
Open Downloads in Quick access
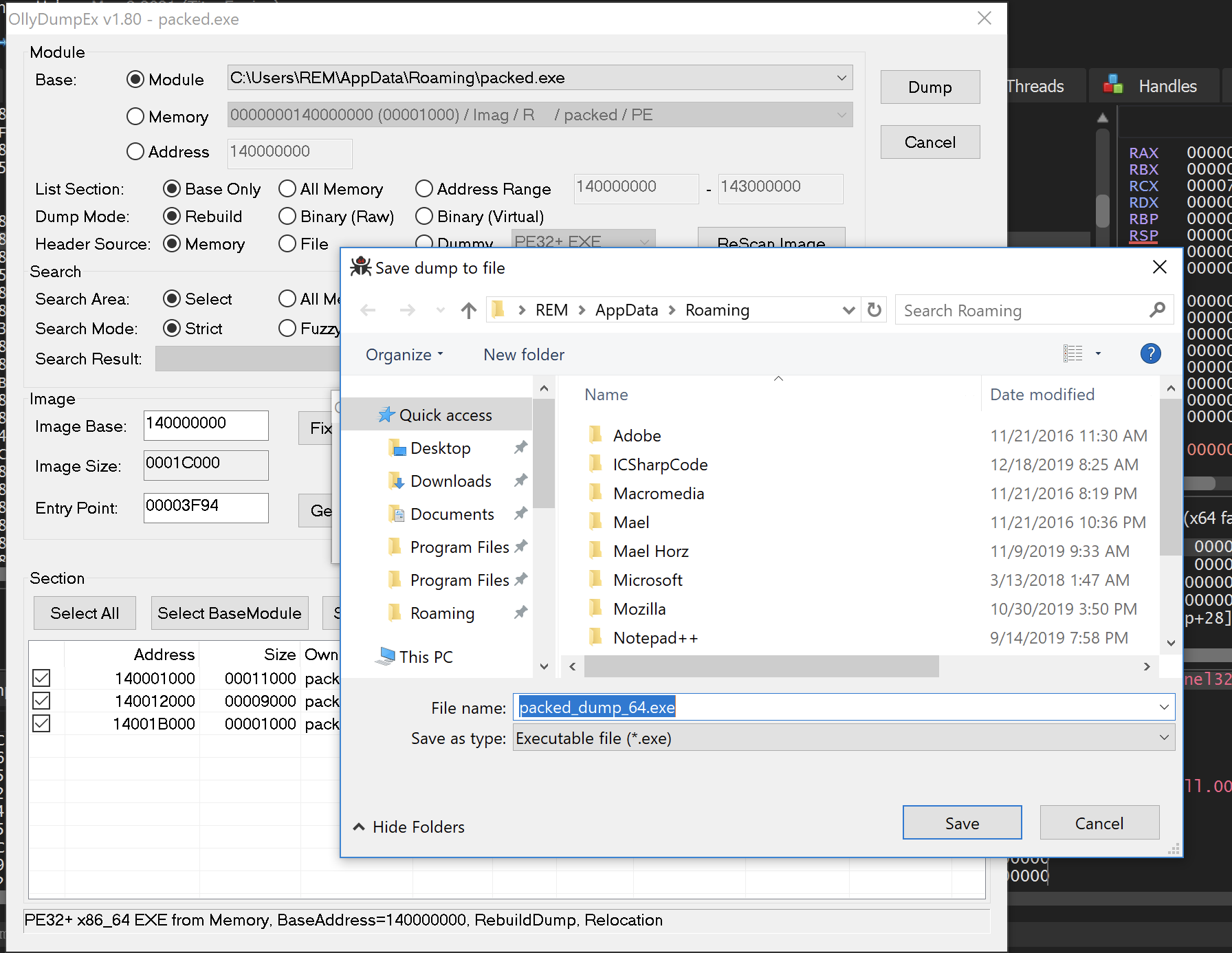[450, 481]
